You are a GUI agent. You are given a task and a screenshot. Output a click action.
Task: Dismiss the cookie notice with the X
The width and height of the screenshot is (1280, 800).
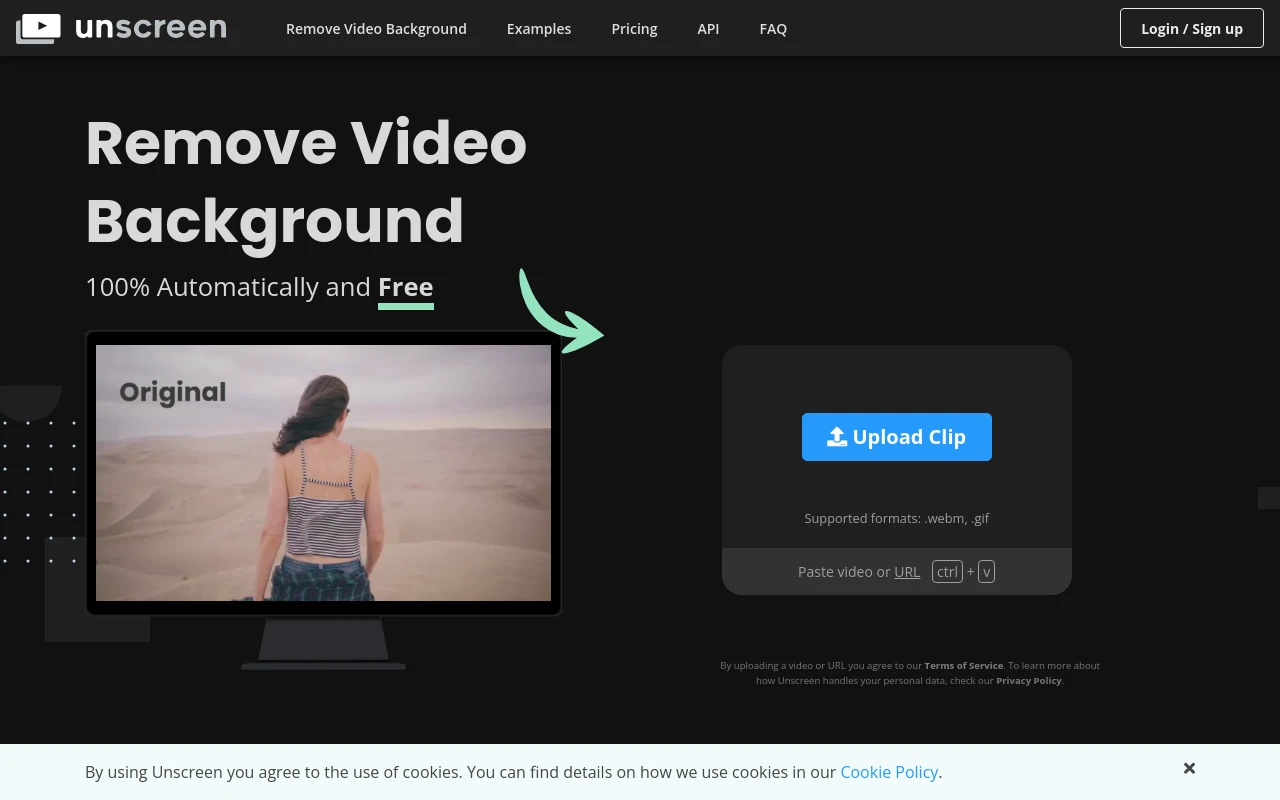coord(1189,768)
